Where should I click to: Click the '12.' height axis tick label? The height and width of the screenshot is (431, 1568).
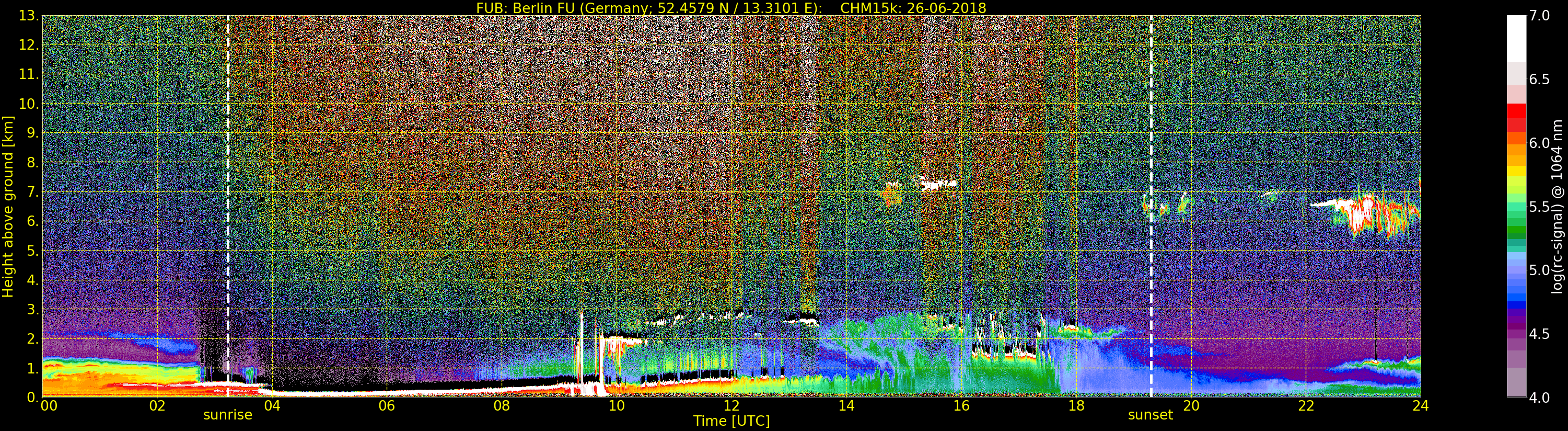click(x=29, y=45)
